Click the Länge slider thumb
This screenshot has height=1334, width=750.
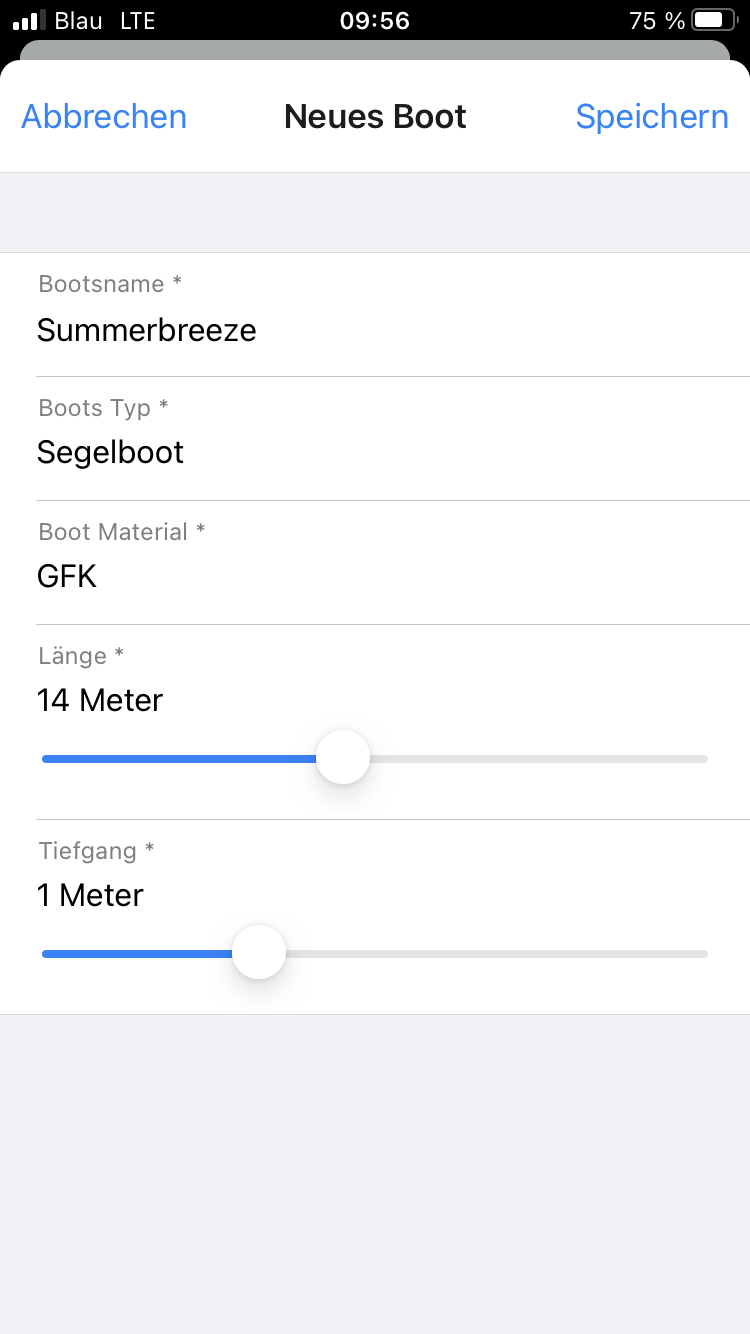[343, 758]
